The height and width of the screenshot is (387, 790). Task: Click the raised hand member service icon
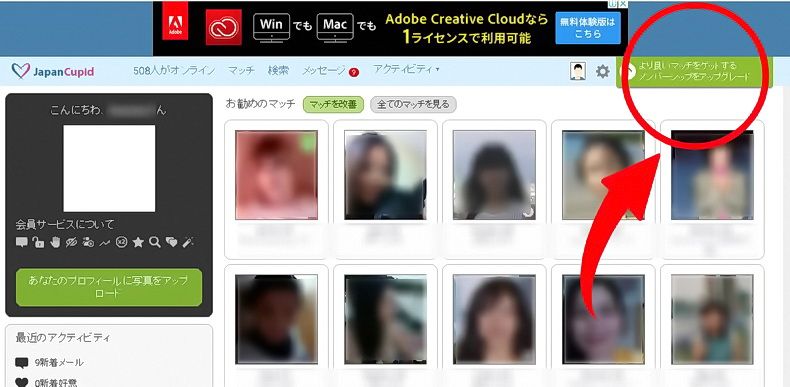pyautogui.click(x=55, y=242)
